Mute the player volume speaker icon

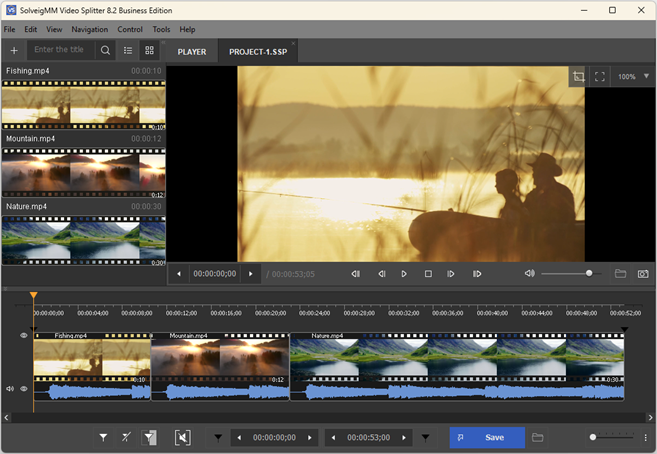pyautogui.click(x=530, y=273)
